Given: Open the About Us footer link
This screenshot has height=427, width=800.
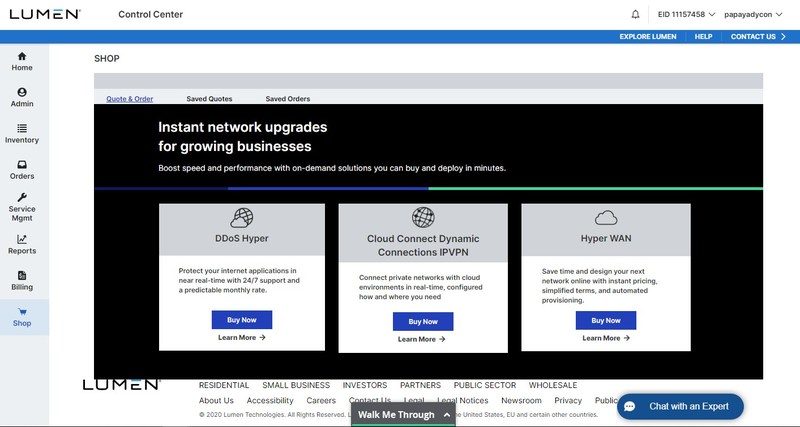Looking at the screenshot, I should tap(216, 400).
